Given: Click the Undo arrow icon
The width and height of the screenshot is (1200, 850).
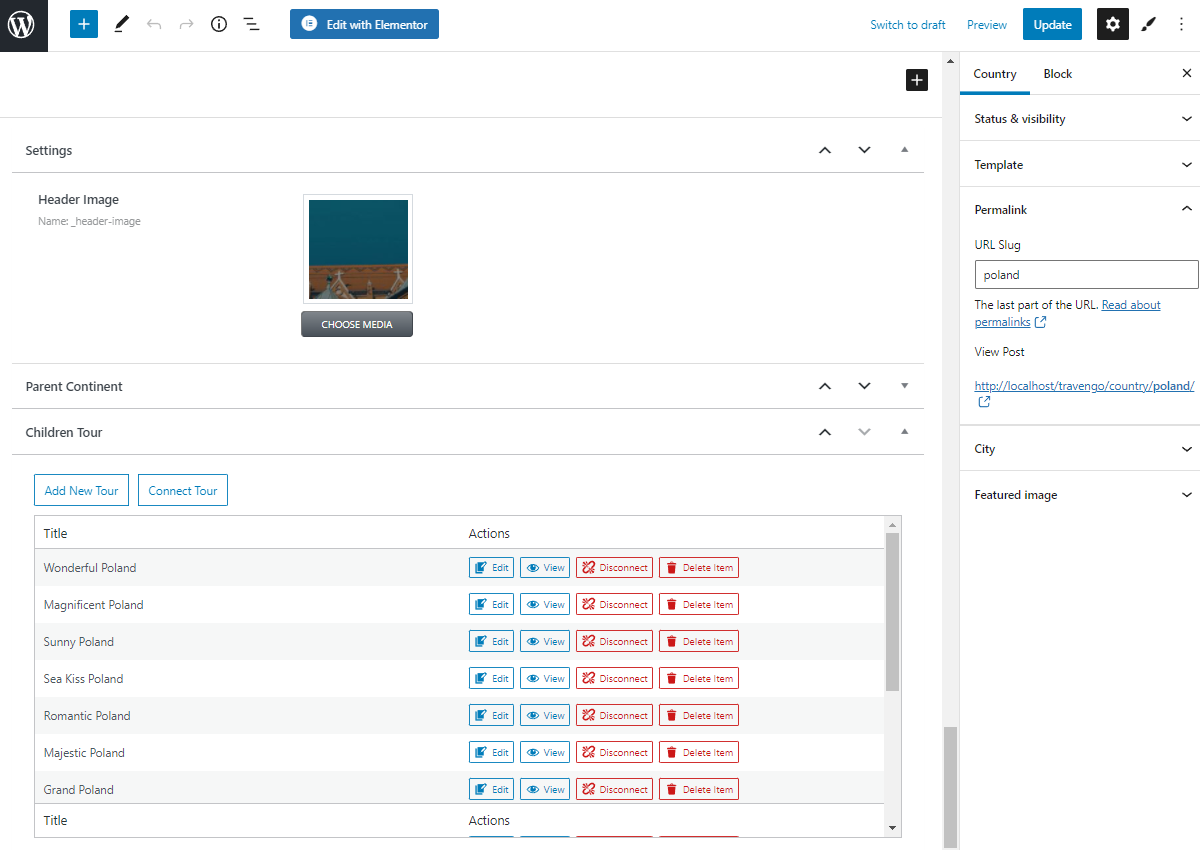Looking at the screenshot, I should (x=155, y=23).
